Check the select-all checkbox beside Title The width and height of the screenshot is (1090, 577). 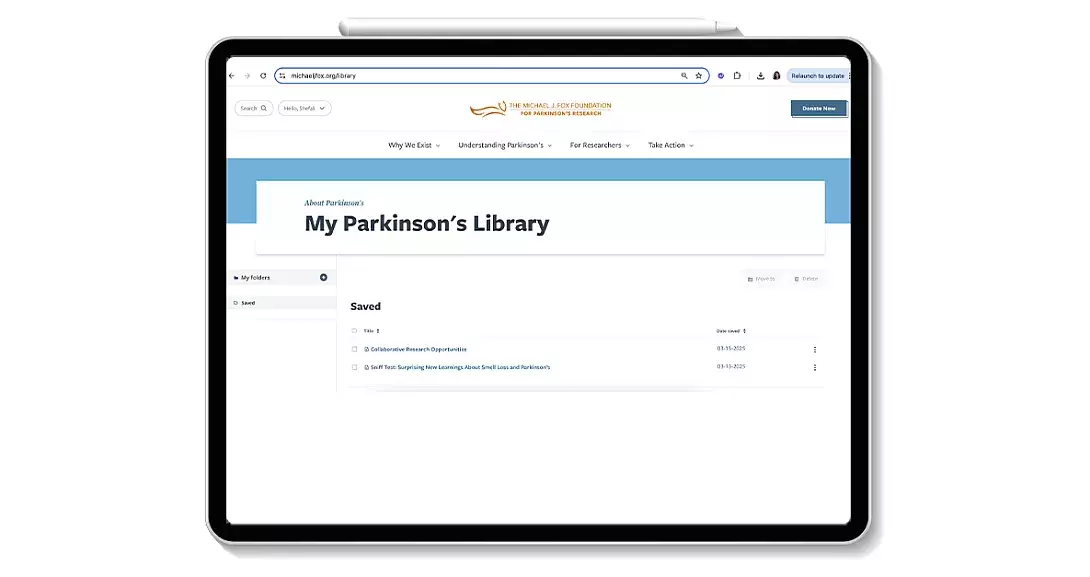(354, 331)
